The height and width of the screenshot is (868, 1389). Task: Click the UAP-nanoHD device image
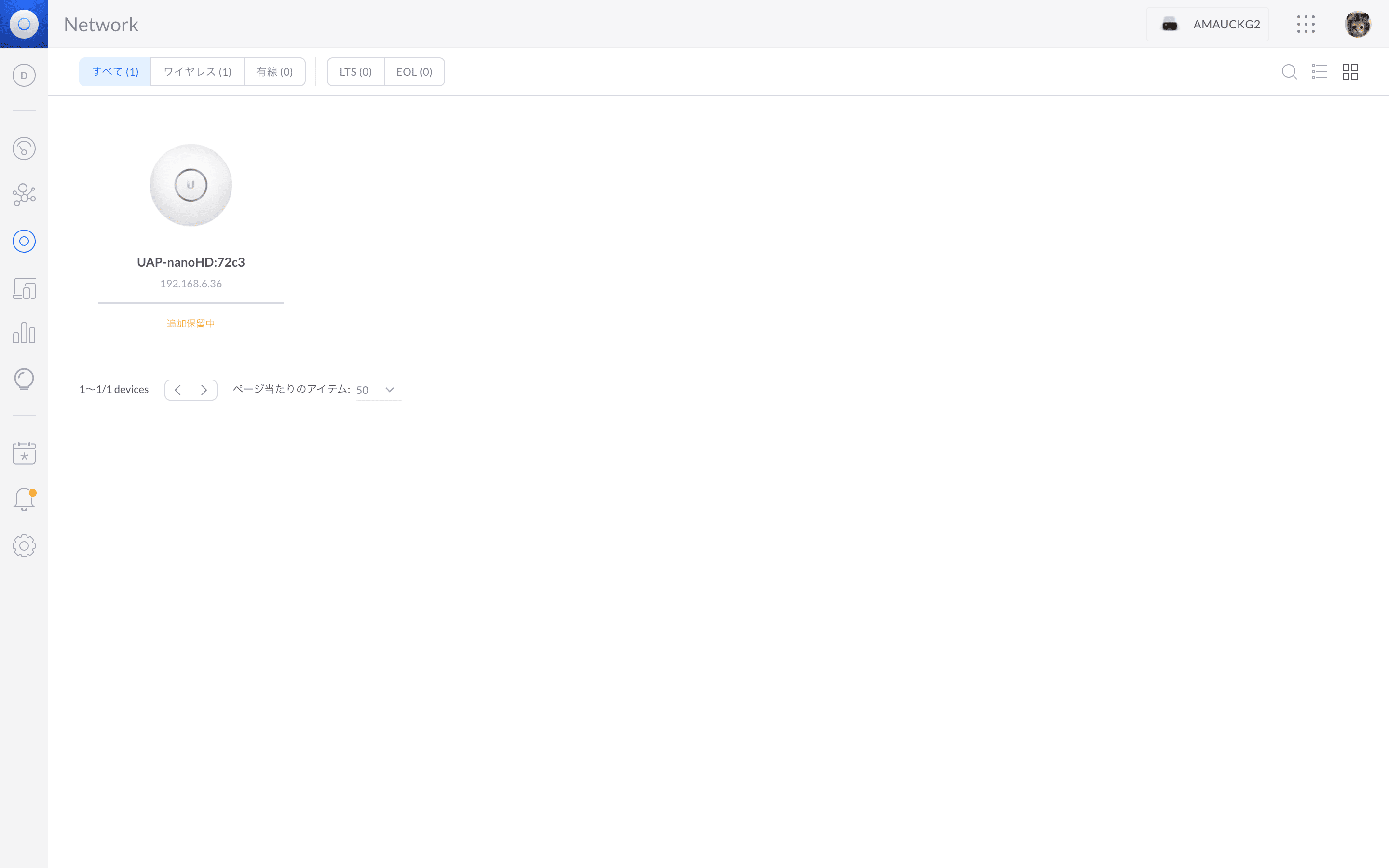[x=191, y=185]
